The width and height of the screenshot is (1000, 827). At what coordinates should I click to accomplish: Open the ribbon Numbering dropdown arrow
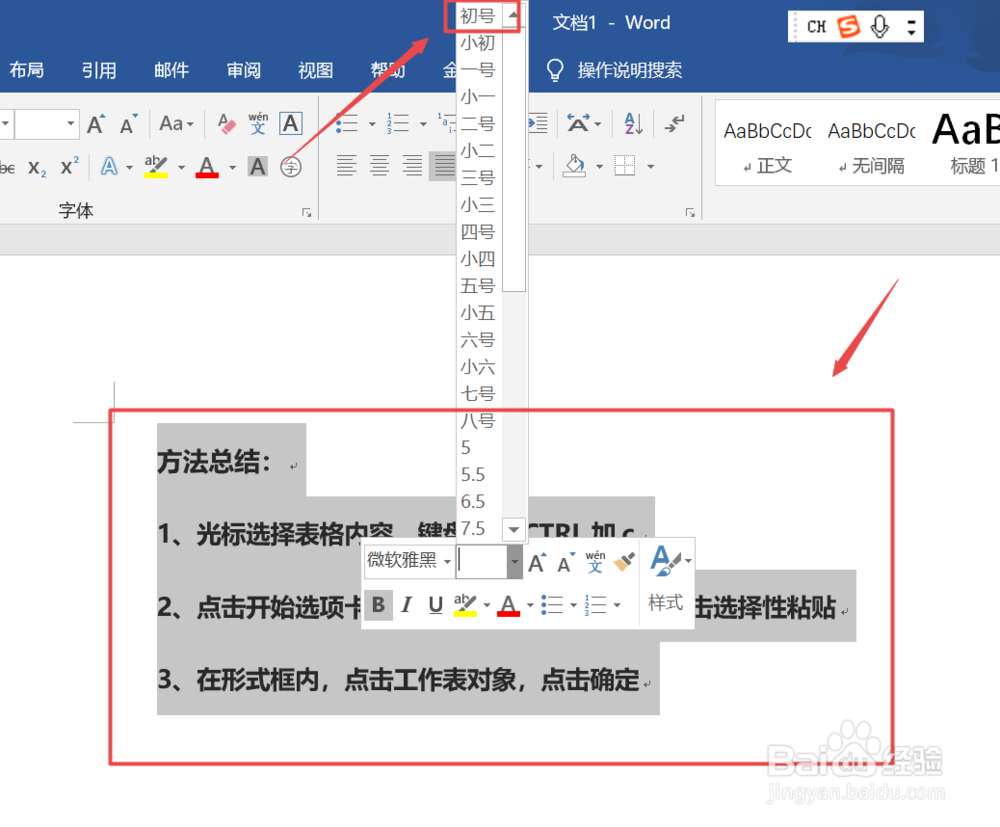click(x=423, y=124)
